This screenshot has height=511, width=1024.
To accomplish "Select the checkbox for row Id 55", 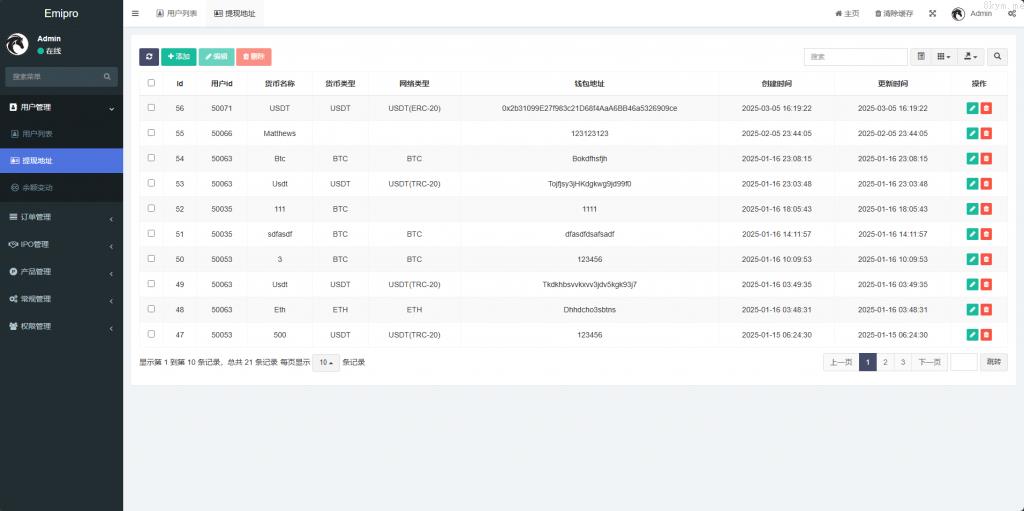I will 151,132.
